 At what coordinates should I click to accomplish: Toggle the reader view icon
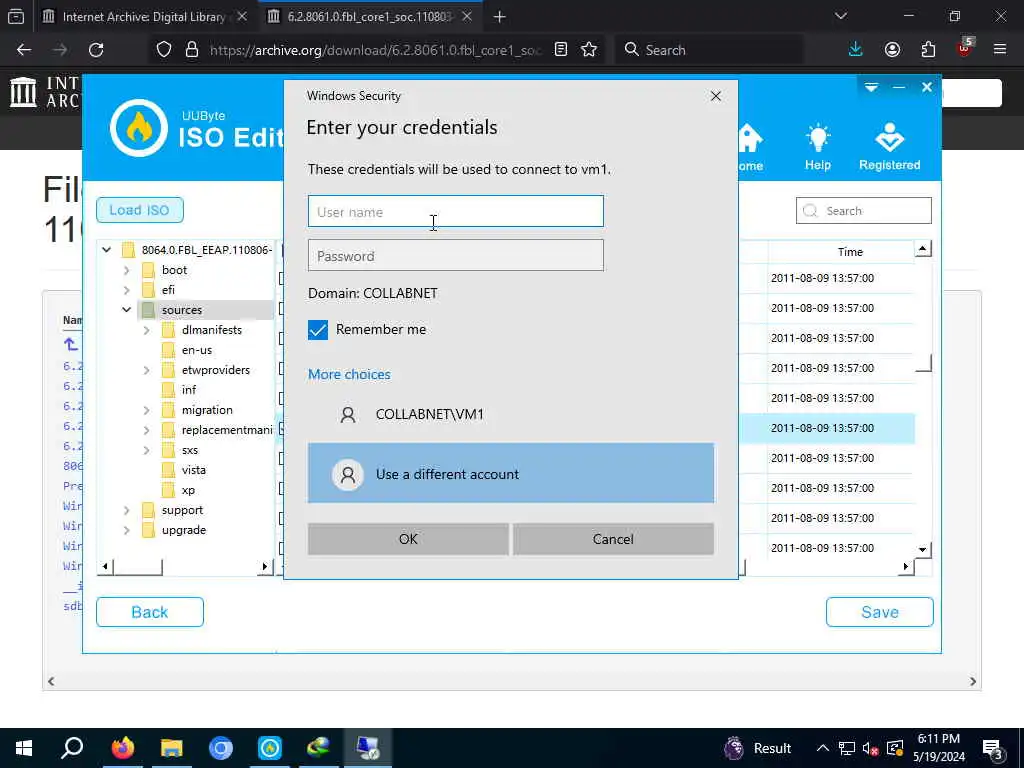click(561, 50)
